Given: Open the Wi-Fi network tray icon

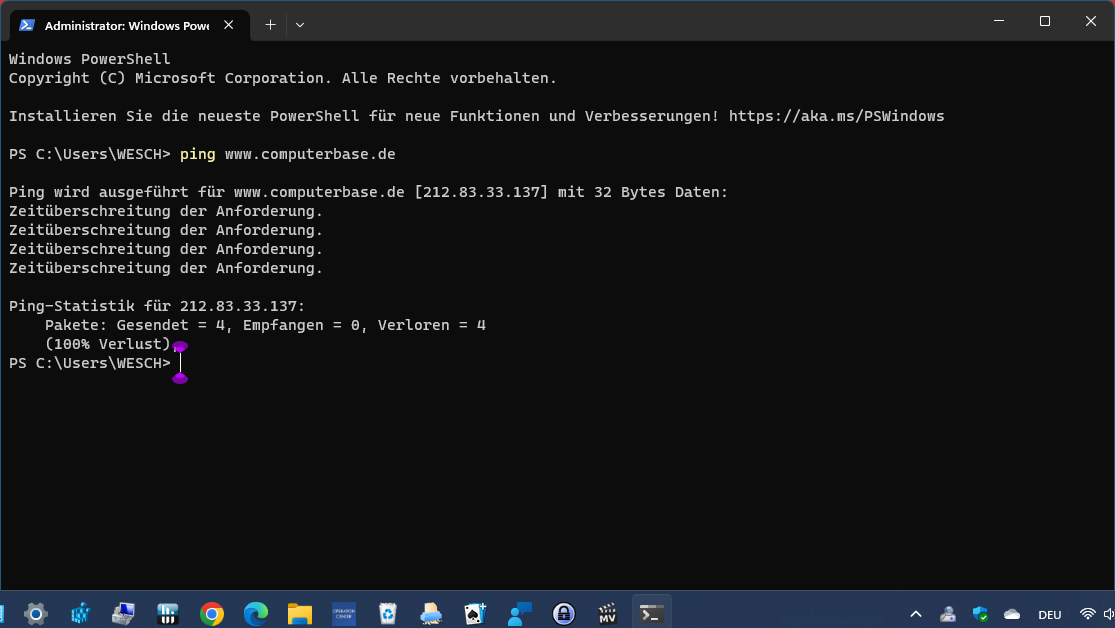Looking at the screenshot, I should 1087,614.
